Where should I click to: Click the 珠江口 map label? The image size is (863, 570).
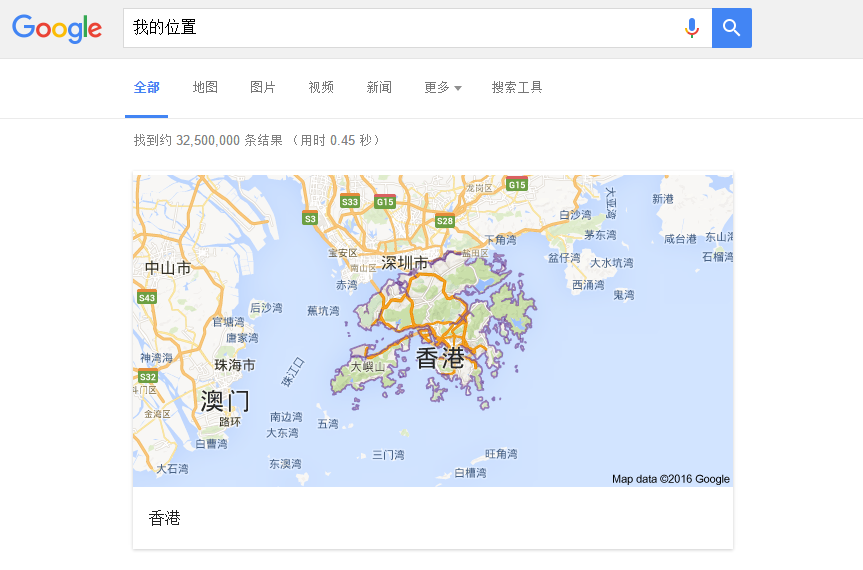coord(293,372)
